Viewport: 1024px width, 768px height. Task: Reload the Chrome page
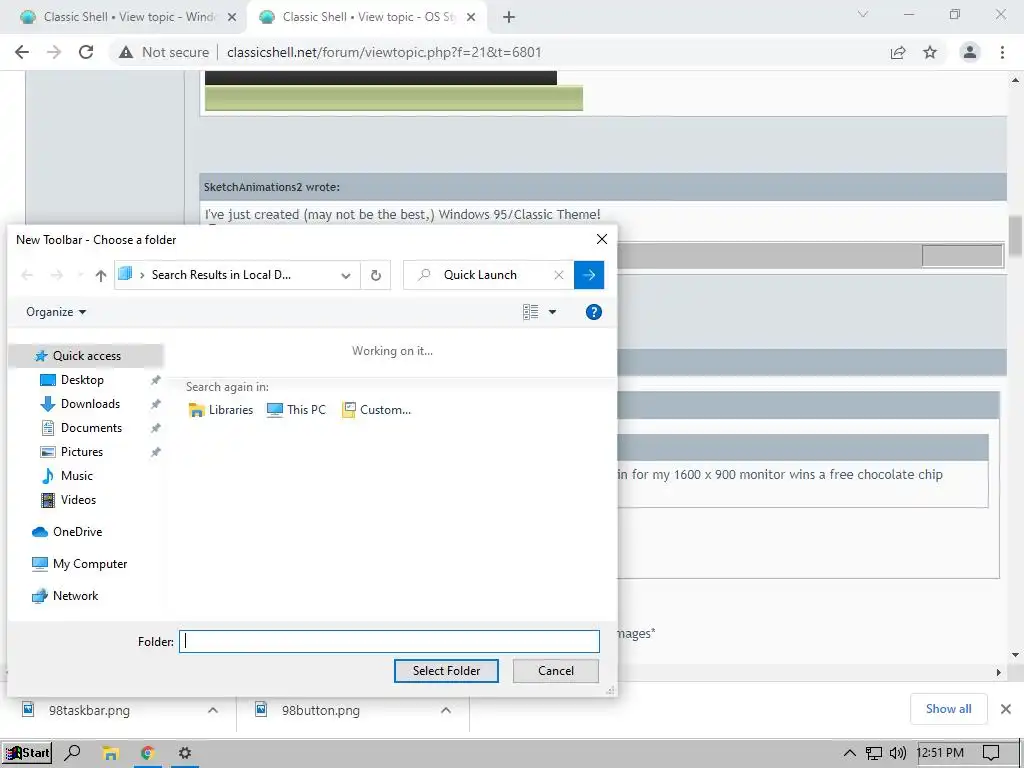(x=86, y=52)
